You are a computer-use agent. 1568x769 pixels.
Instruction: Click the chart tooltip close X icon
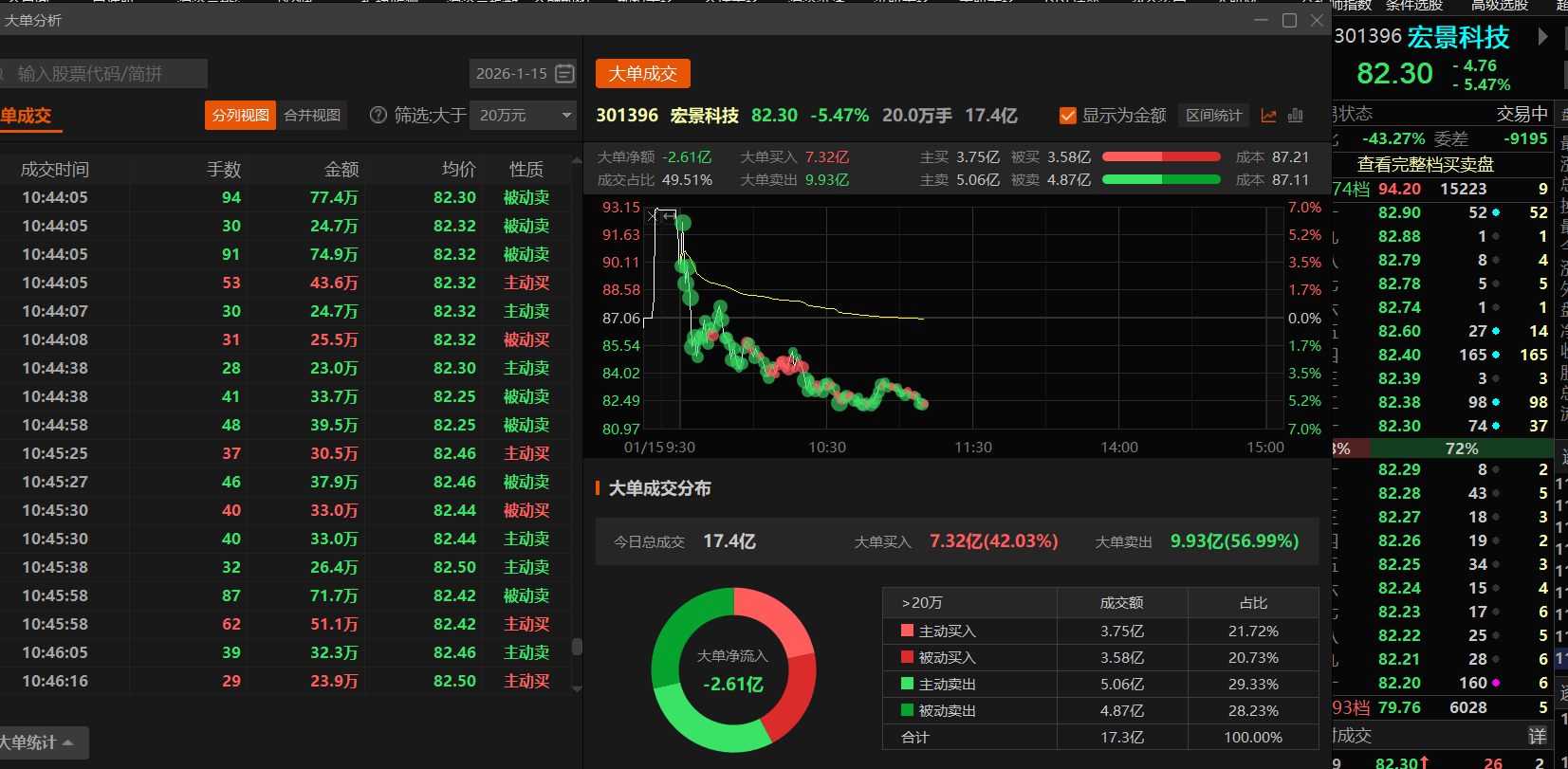click(x=652, y=216)
